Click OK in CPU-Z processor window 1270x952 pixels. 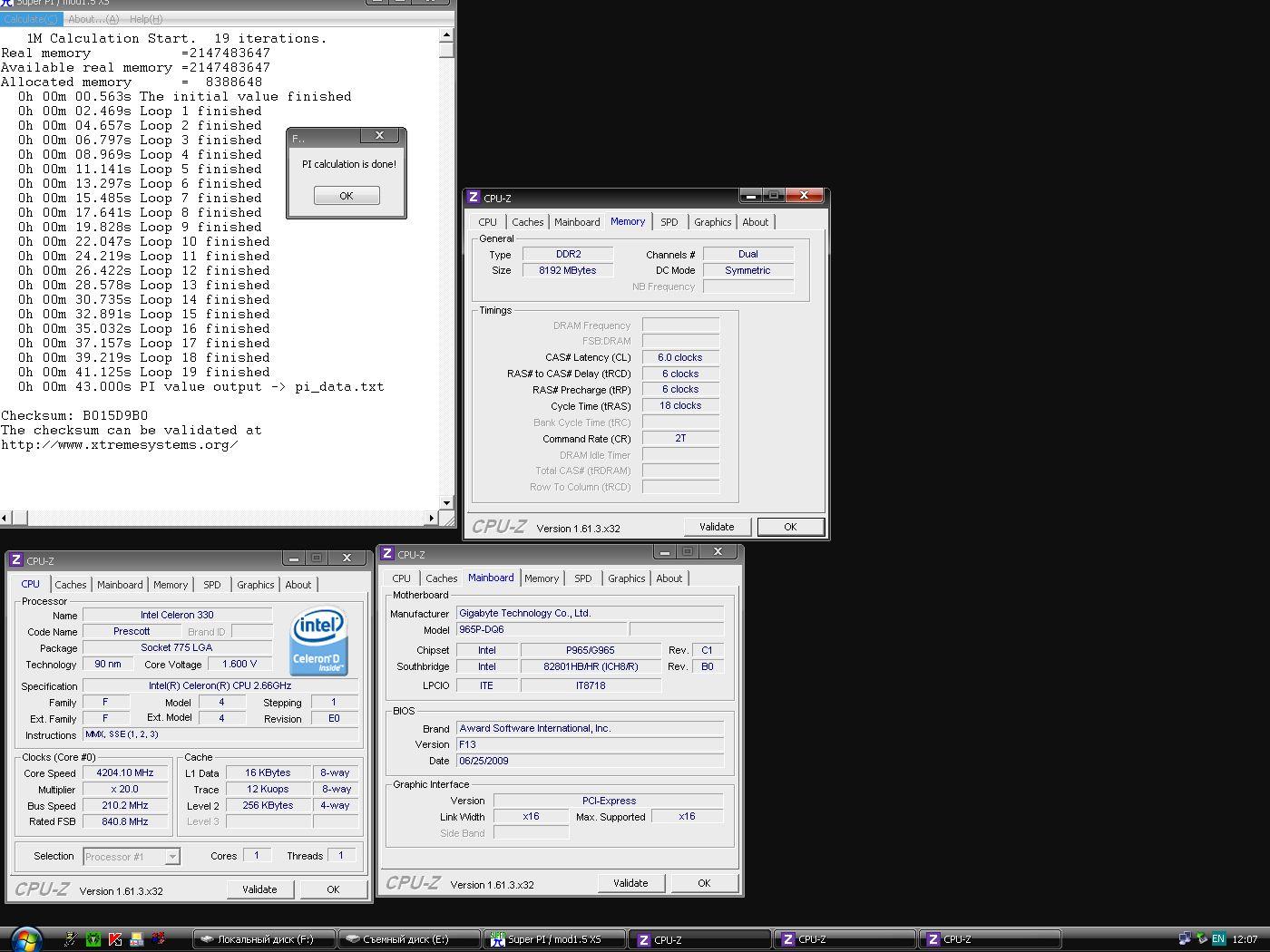(x=333, y=889)
